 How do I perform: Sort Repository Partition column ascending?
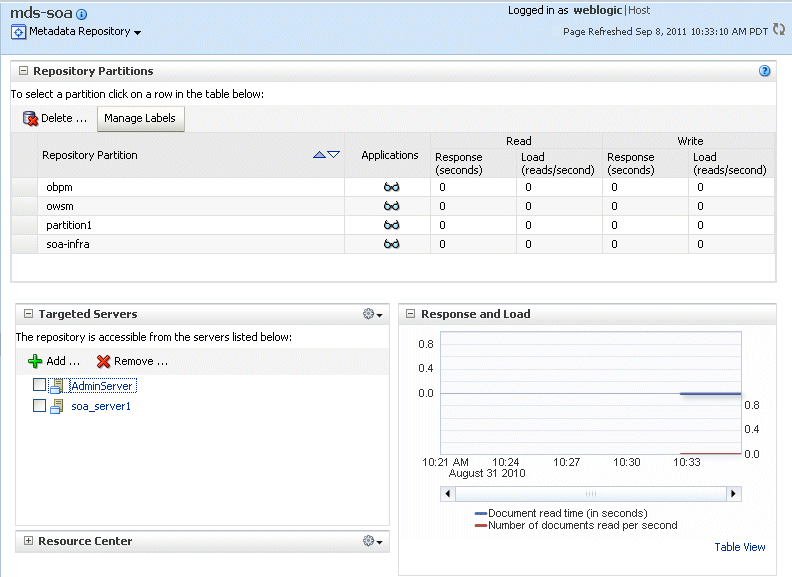coord(320,155)
